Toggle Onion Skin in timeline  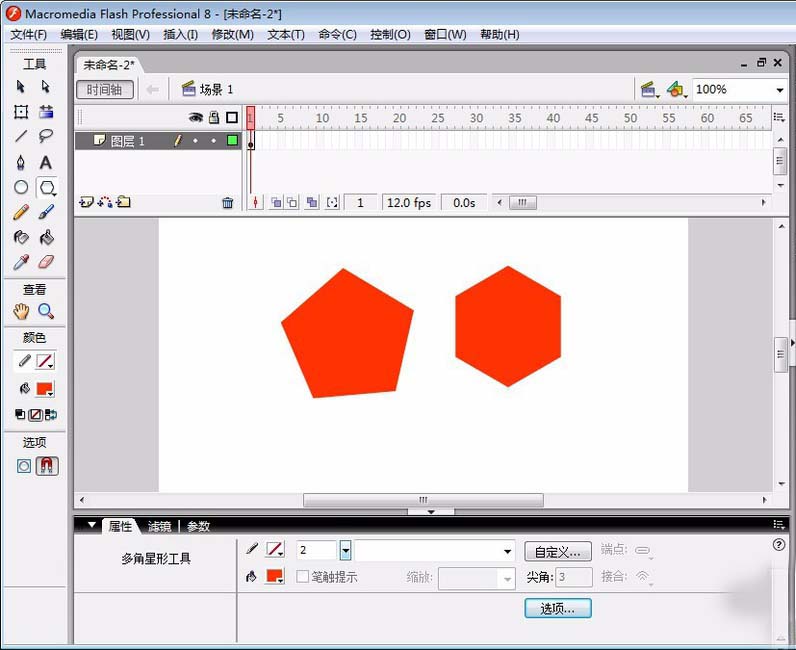[x=276, y=203]
